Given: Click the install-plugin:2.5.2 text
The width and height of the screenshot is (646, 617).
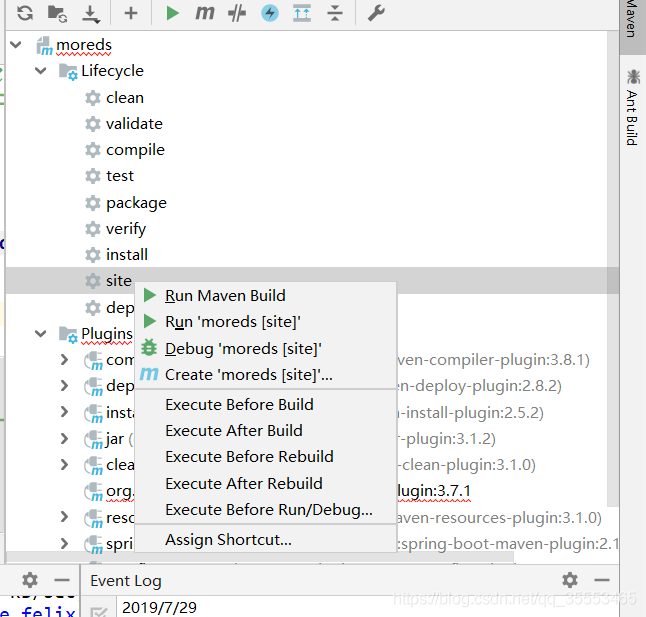Looking at the screenshot, I should (470, 412).
